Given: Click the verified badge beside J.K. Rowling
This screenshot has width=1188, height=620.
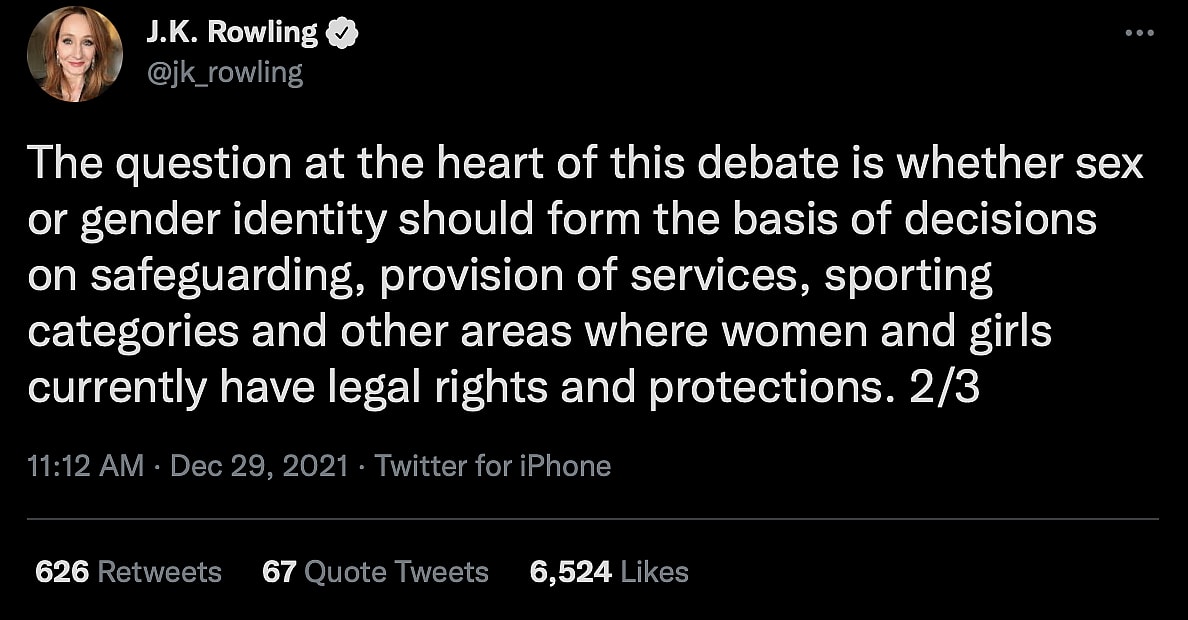Looking at the screenshot, I should pos(344,33).
